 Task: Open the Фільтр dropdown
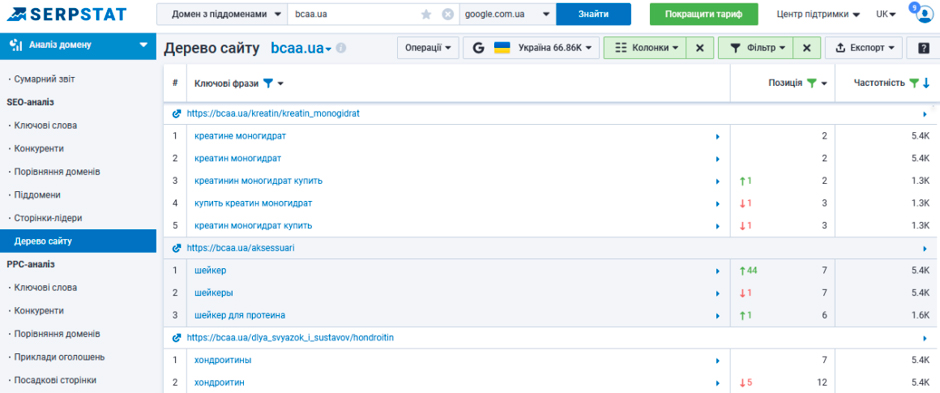(x=756, y=48)
